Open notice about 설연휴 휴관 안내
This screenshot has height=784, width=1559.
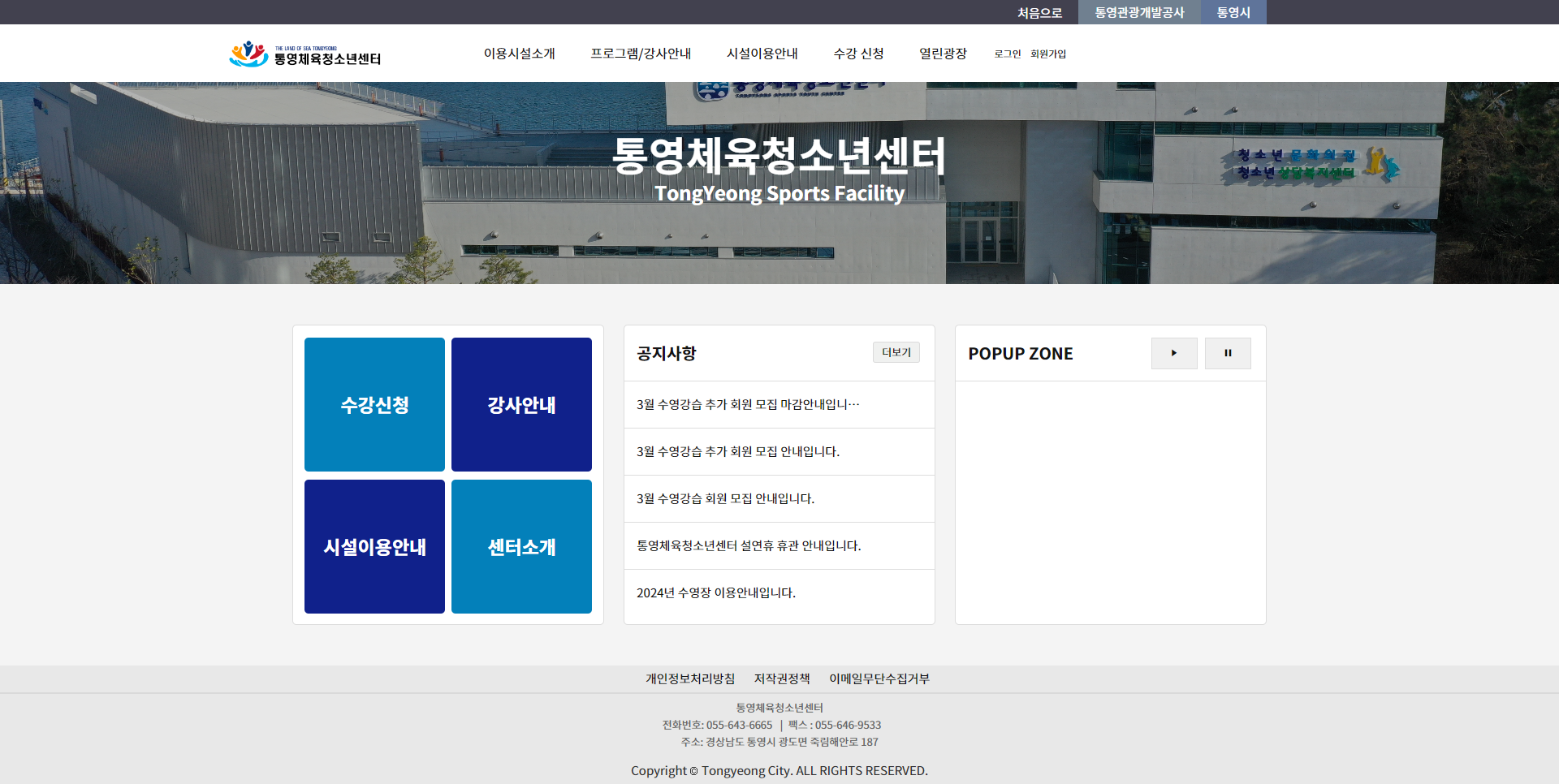click(x=748, y=545)
